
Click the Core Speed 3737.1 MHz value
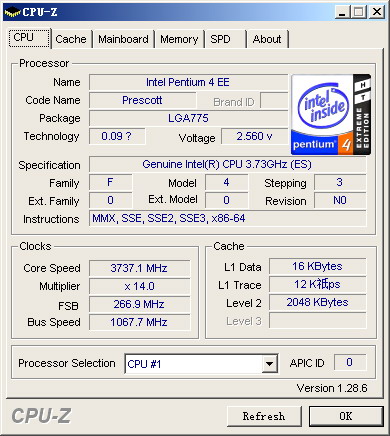click(x=139, y=268)
